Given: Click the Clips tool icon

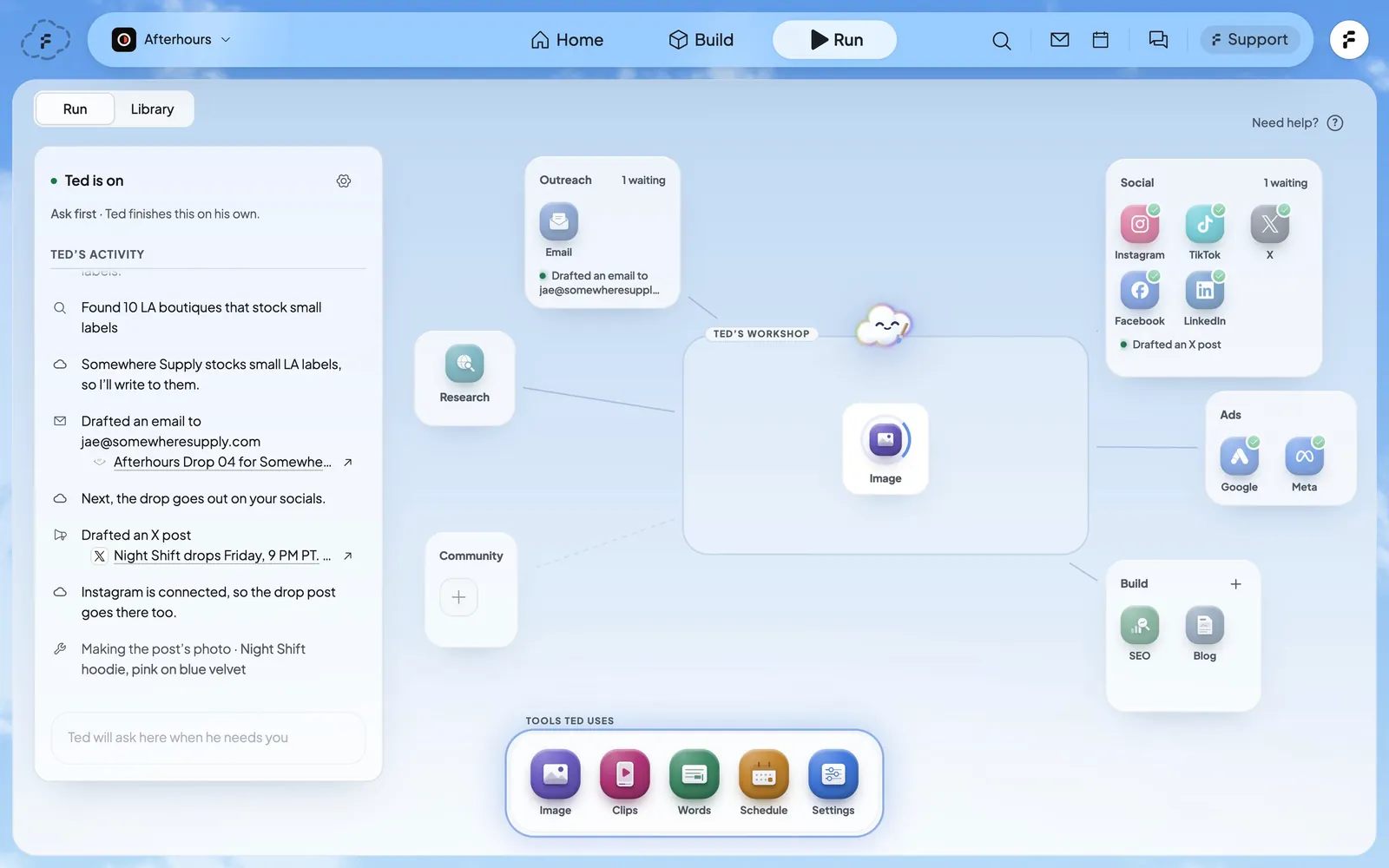Looking at the screenshot, I should click(625, 774).
